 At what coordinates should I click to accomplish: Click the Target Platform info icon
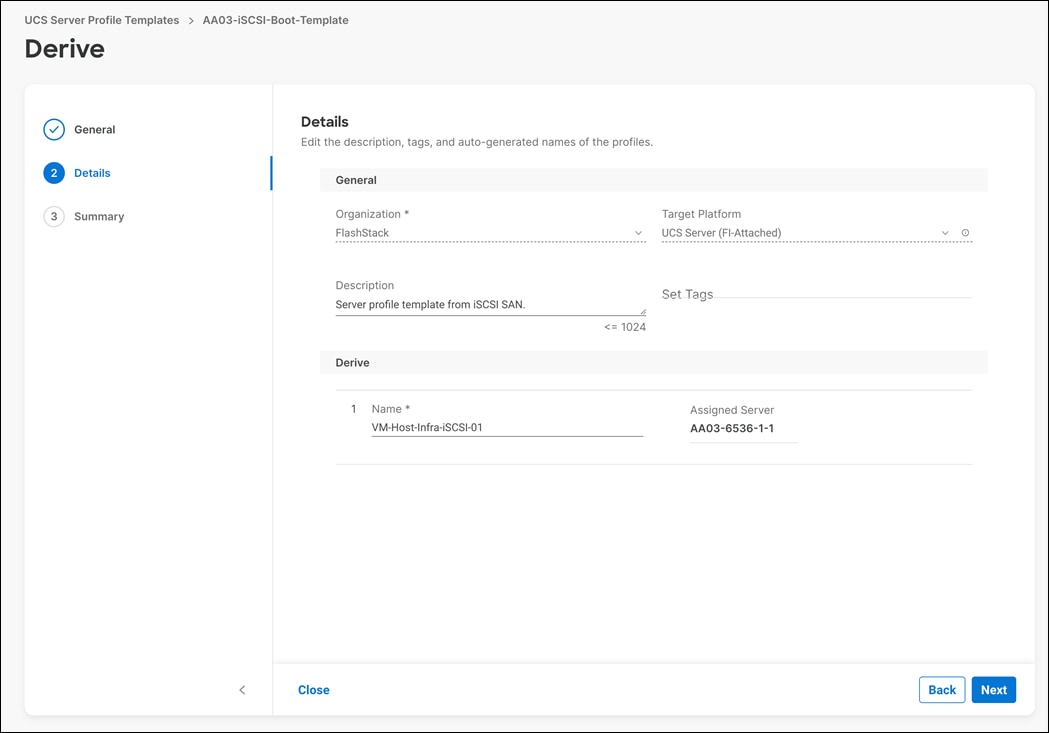tap(965, 232)
